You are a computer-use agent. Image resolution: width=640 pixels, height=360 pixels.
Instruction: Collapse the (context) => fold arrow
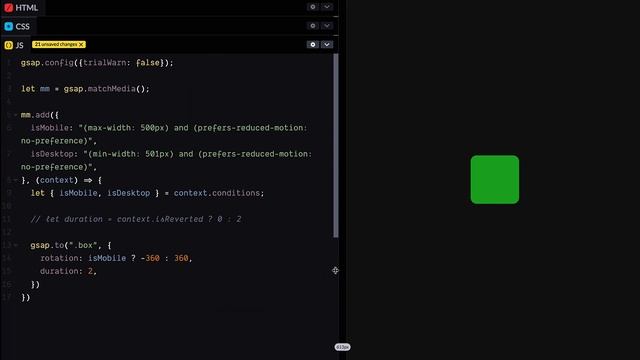16,180
